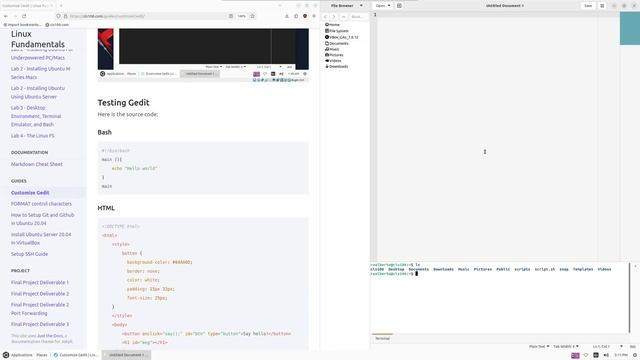This screenshot has height=360, width=640.
Task: Bookmark this page with the star icon
Action: point(252,16)
